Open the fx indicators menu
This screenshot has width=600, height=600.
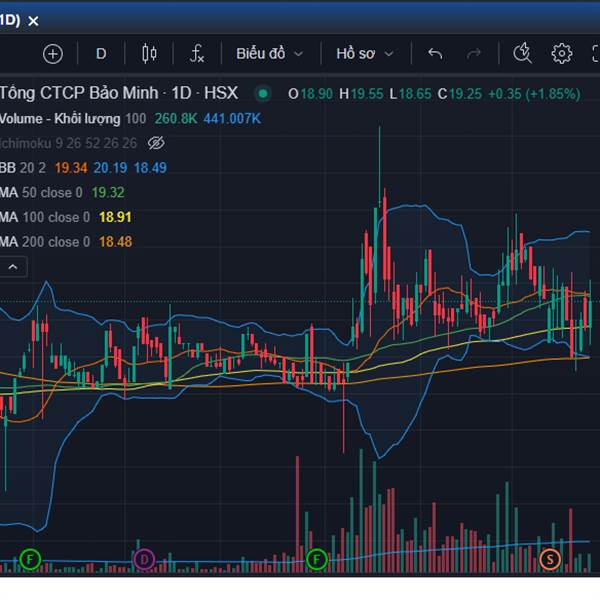click(x=198, y=54)
